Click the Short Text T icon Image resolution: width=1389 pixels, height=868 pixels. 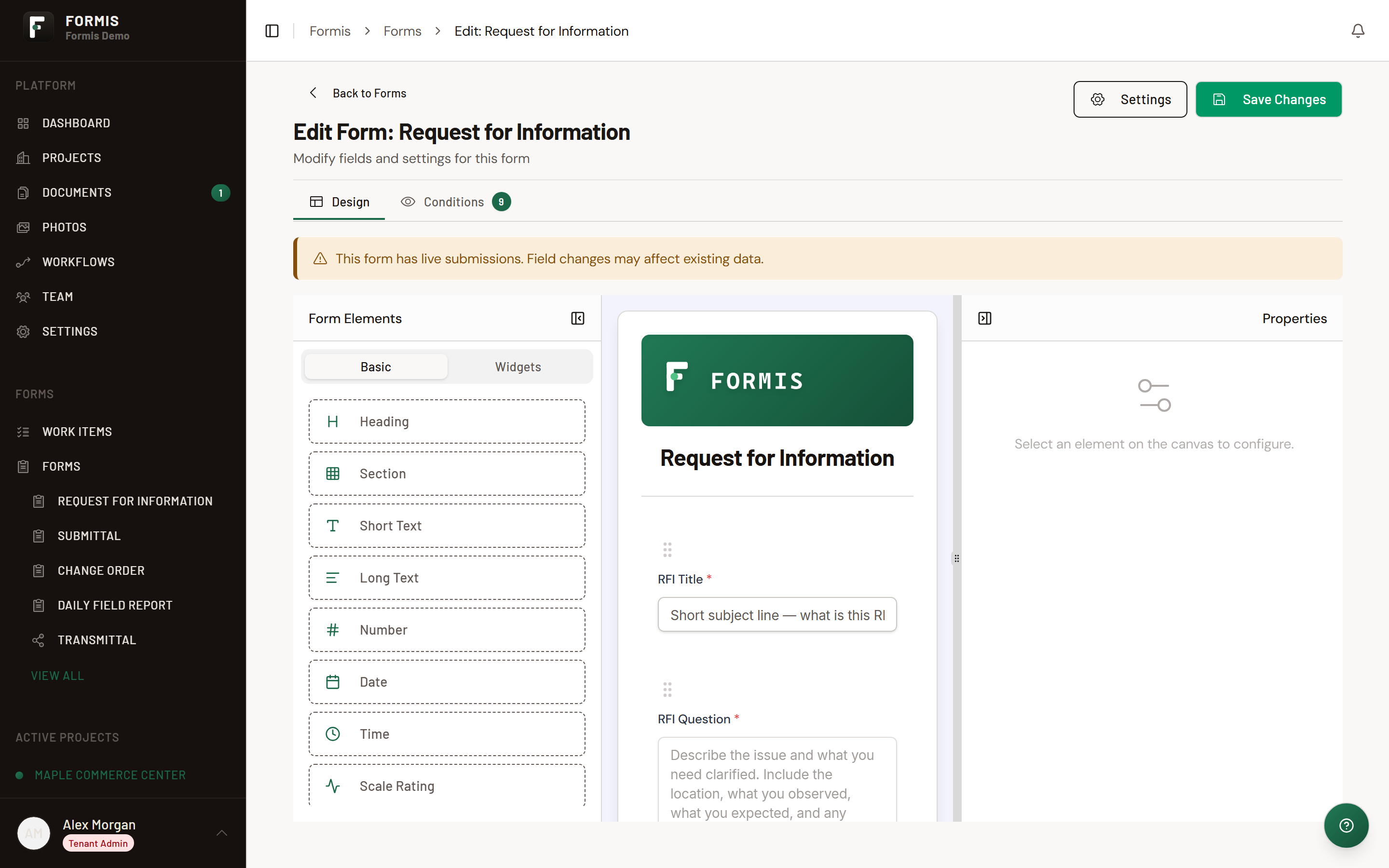pyautogui.click(x=333, y=526)
